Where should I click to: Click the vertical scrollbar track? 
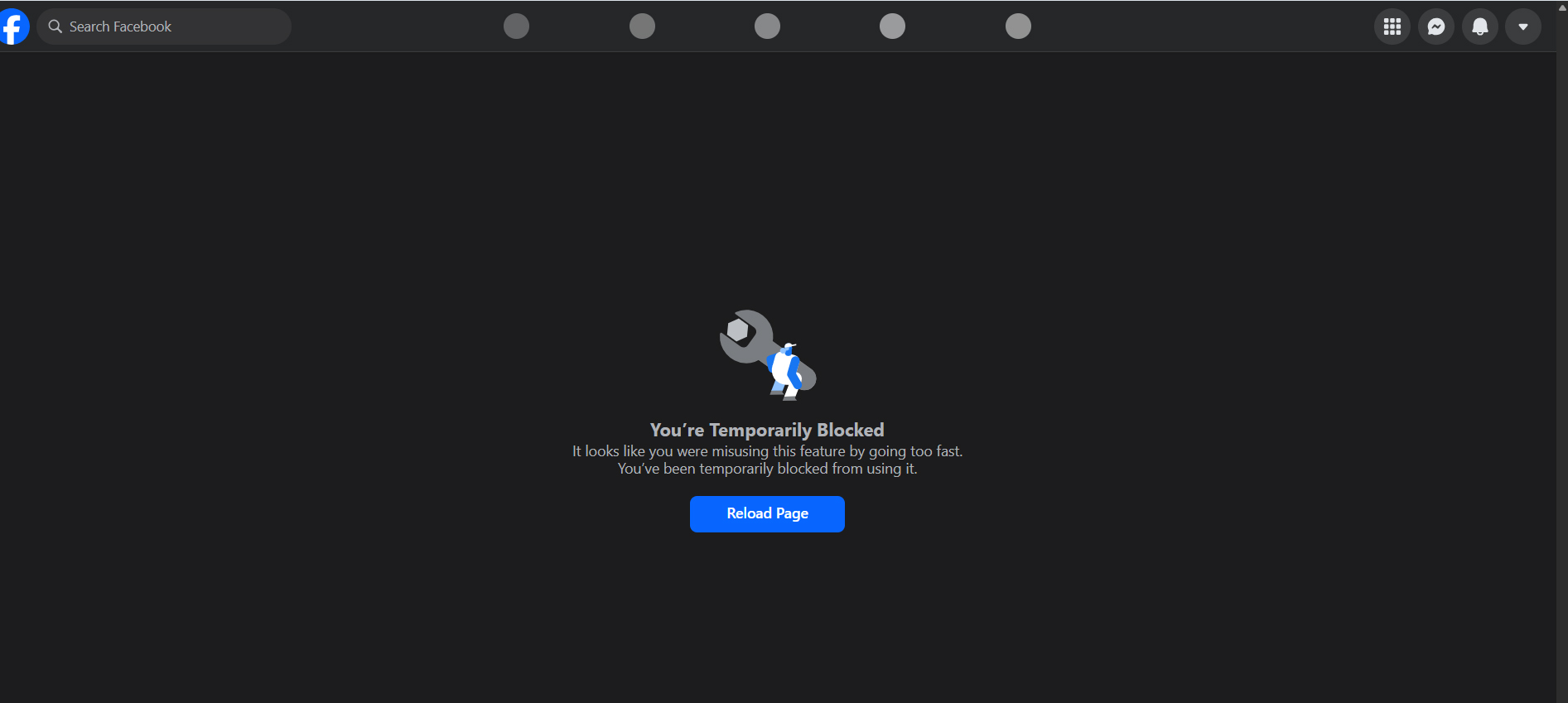[x=1562, y=356]
